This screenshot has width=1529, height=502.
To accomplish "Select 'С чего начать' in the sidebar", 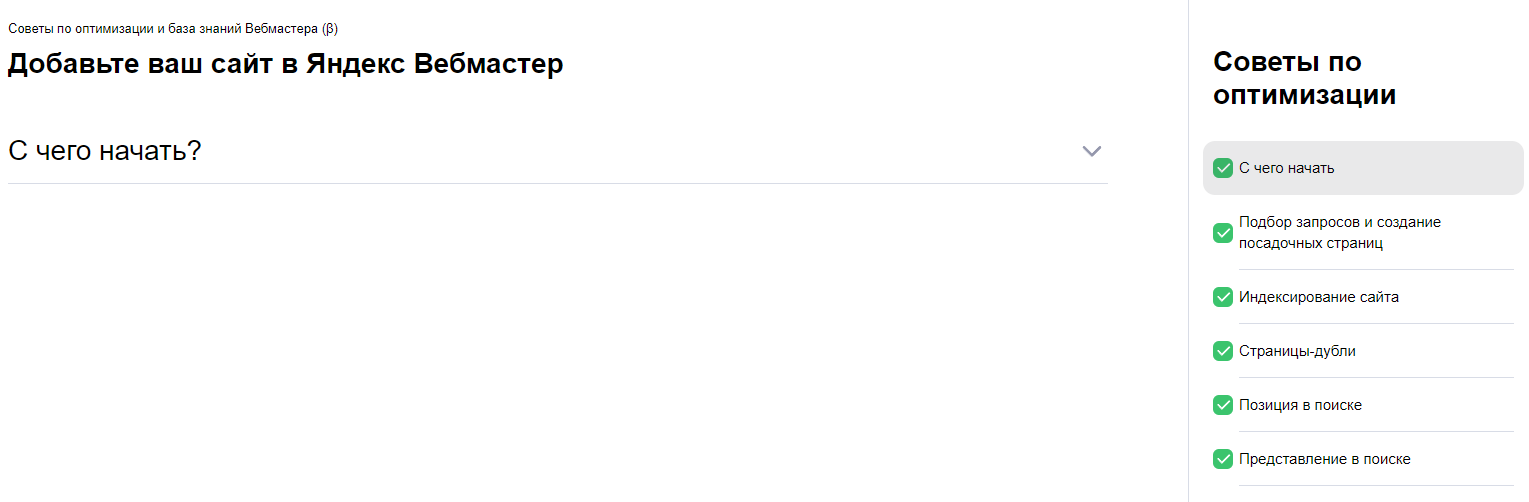I will tap(1286, 168).
